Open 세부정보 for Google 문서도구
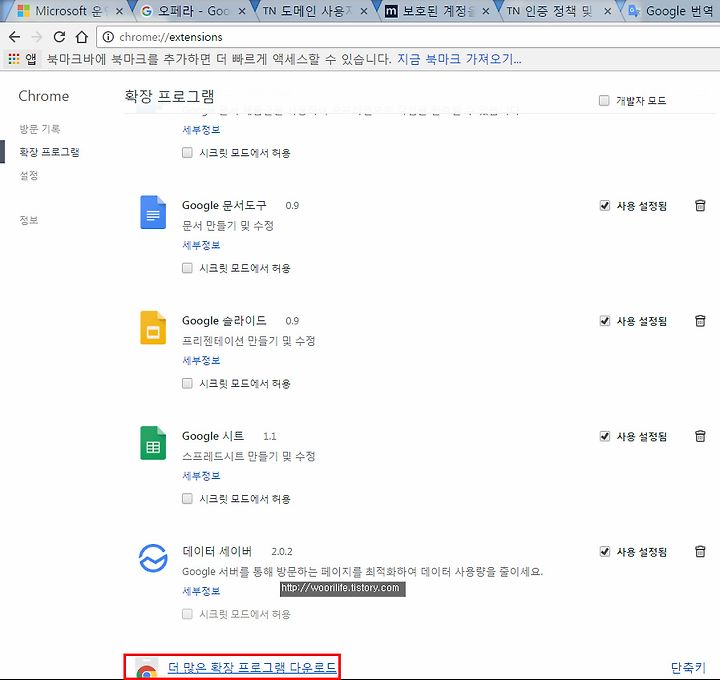 pos(201,245)
